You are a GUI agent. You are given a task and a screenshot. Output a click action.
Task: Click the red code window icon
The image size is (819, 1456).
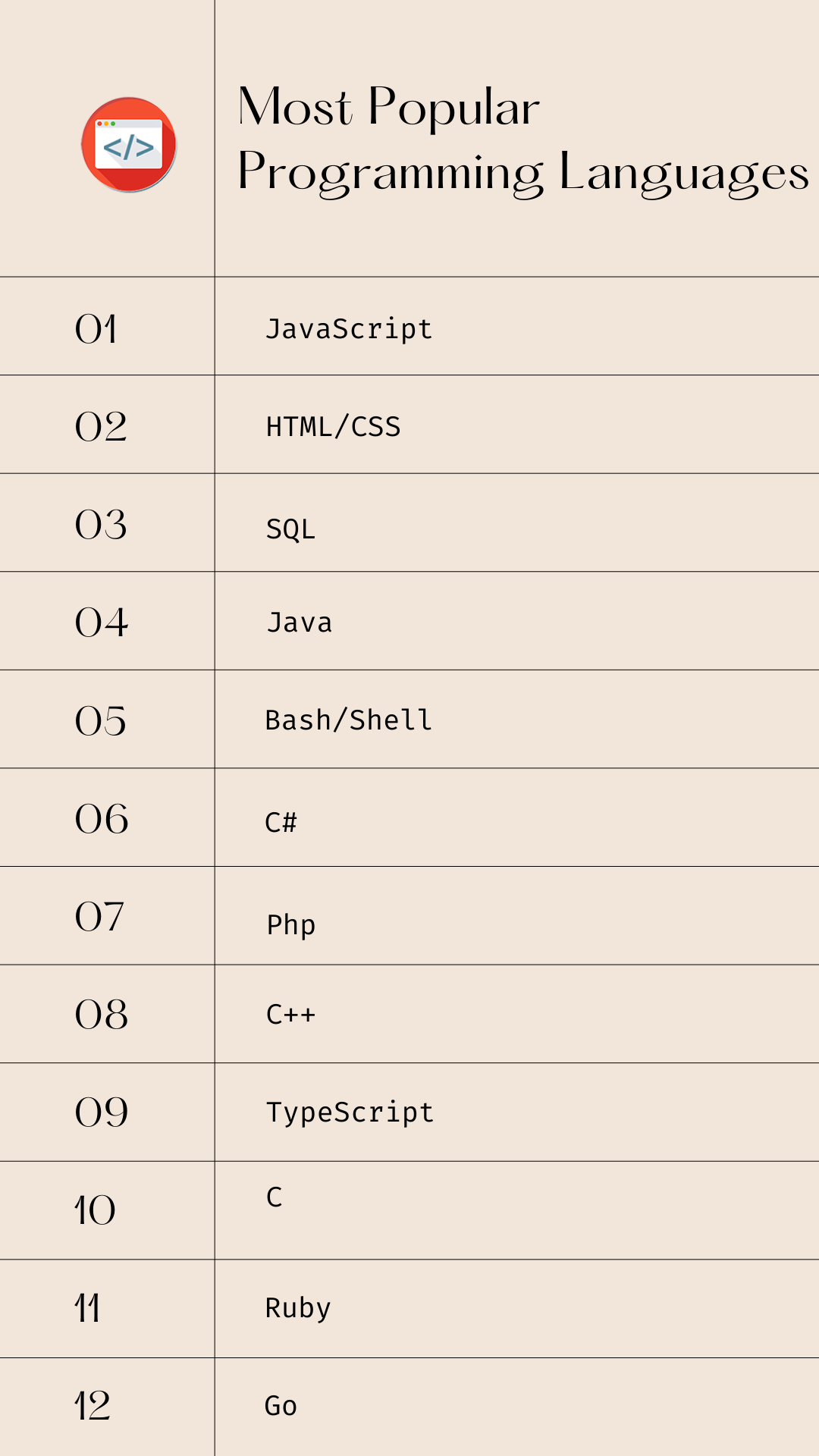(x=129, y=144)
